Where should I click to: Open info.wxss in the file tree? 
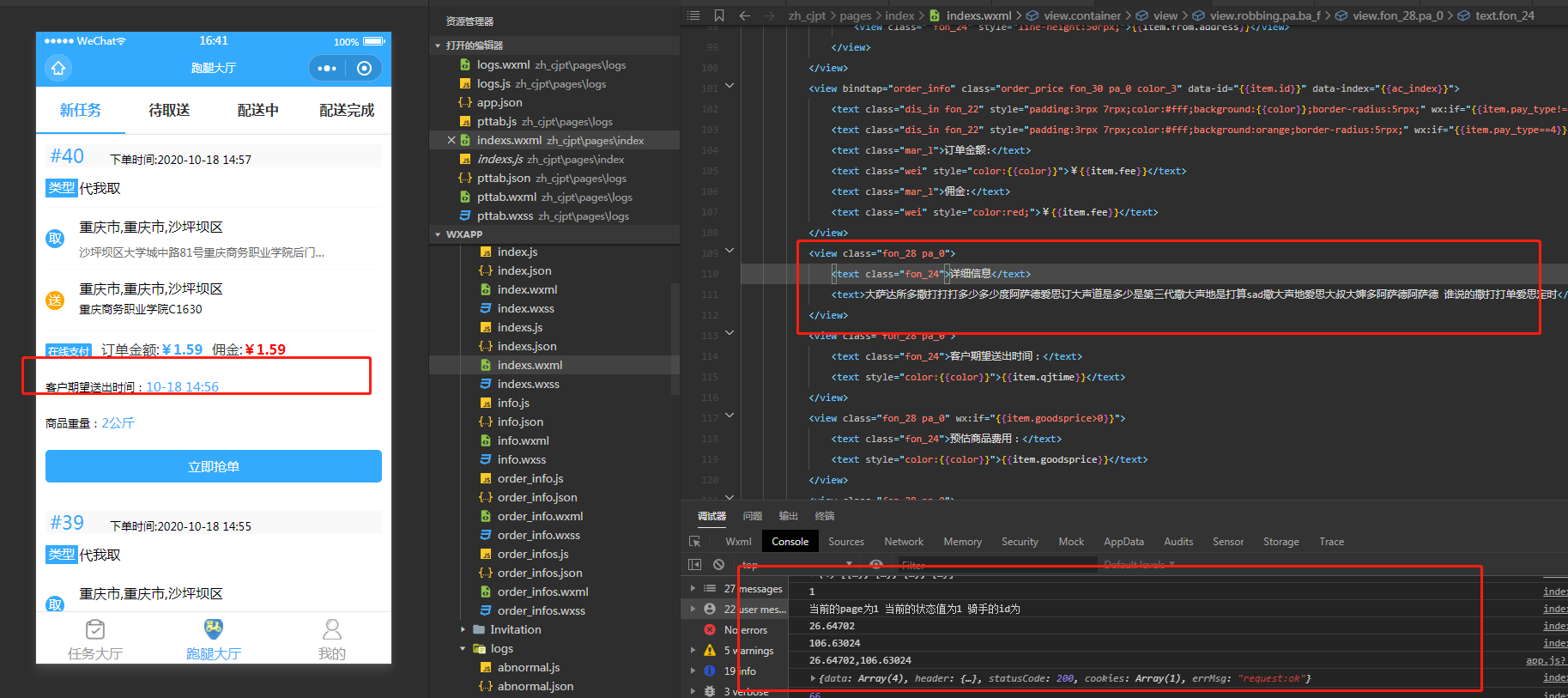tap(522, 459)
